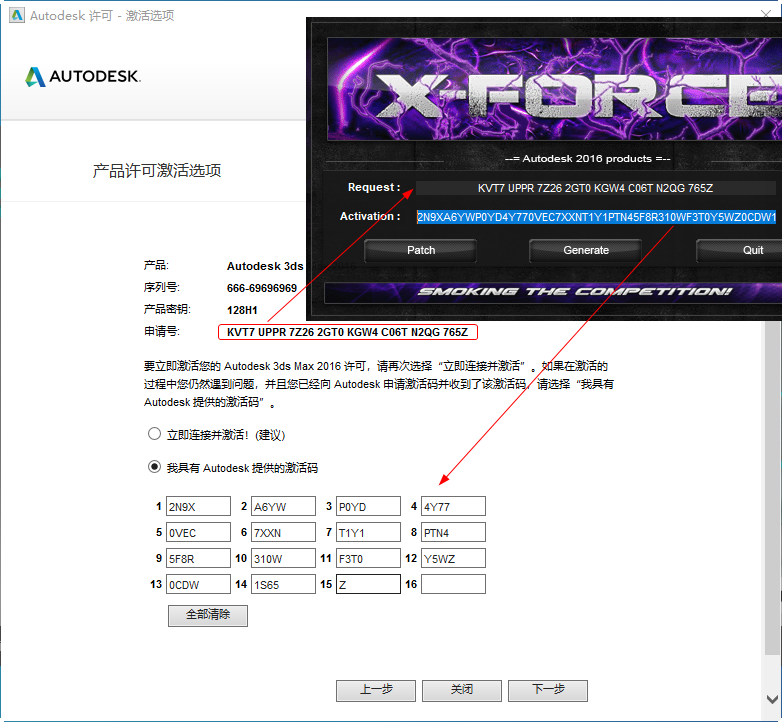The image size is (782, 722).
Task: Click the Smoking the Competition banner
Action: pos(553,292)
